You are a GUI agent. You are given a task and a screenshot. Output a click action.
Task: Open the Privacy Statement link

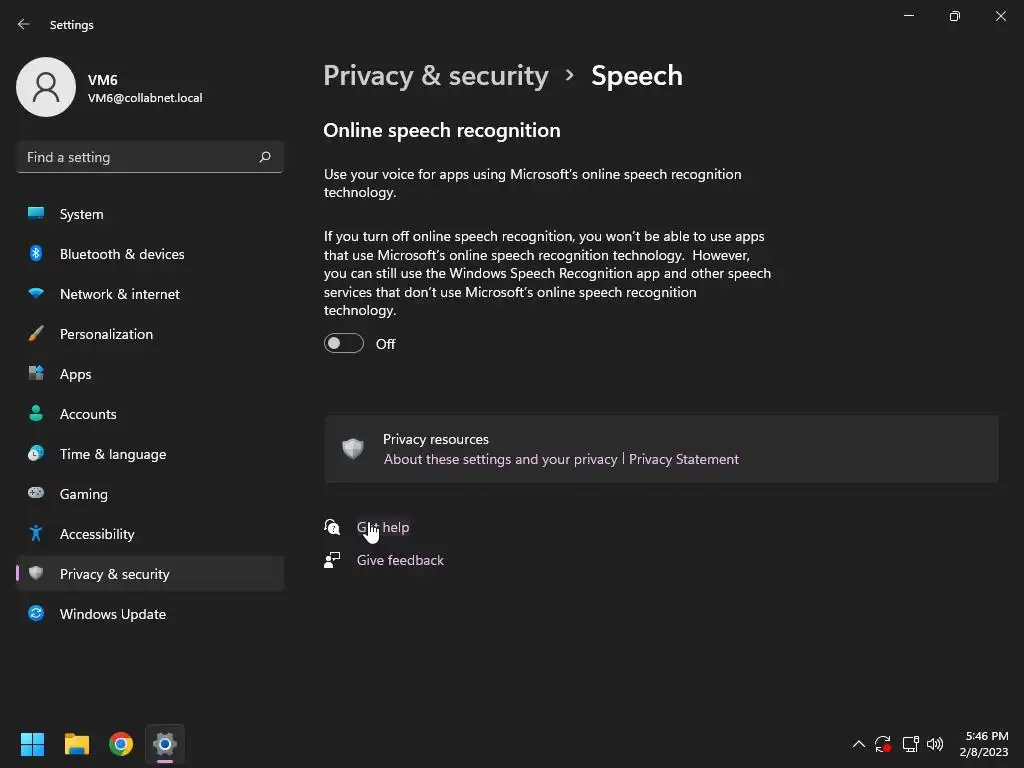click(684, 459)
